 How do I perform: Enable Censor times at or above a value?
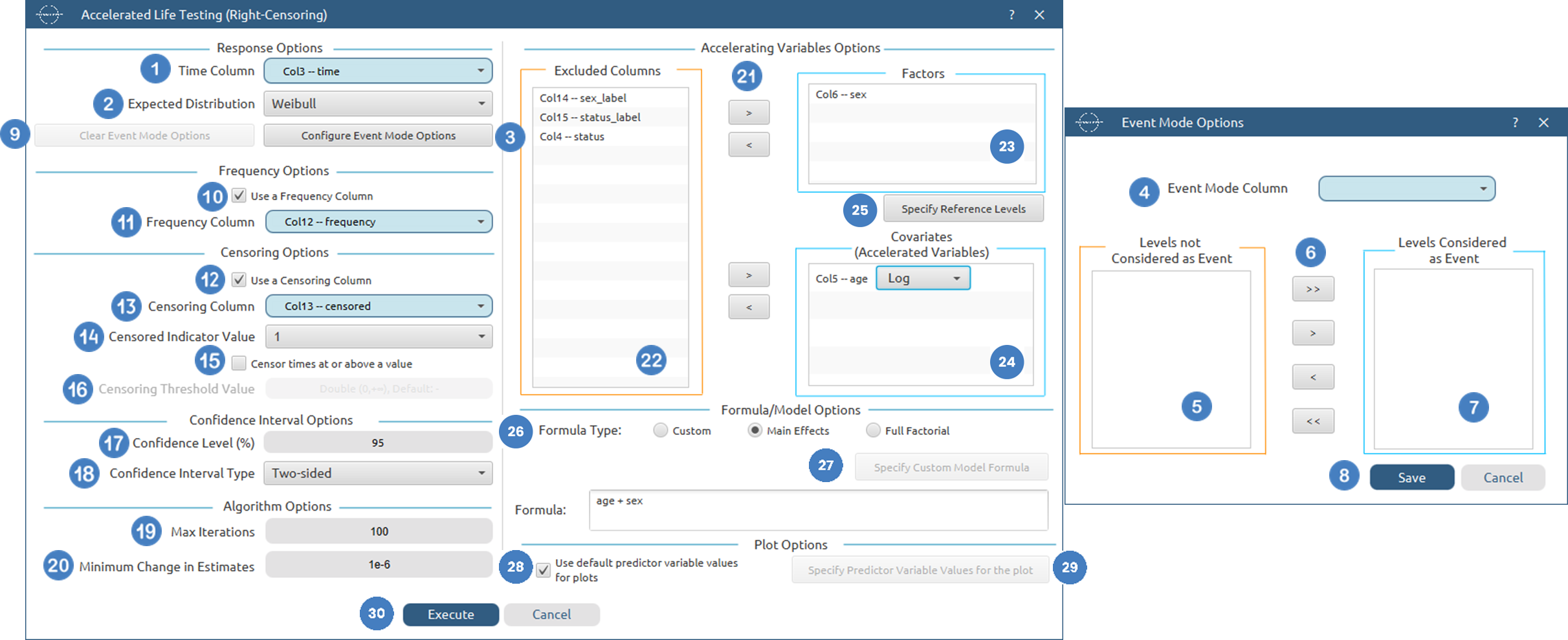239,363
